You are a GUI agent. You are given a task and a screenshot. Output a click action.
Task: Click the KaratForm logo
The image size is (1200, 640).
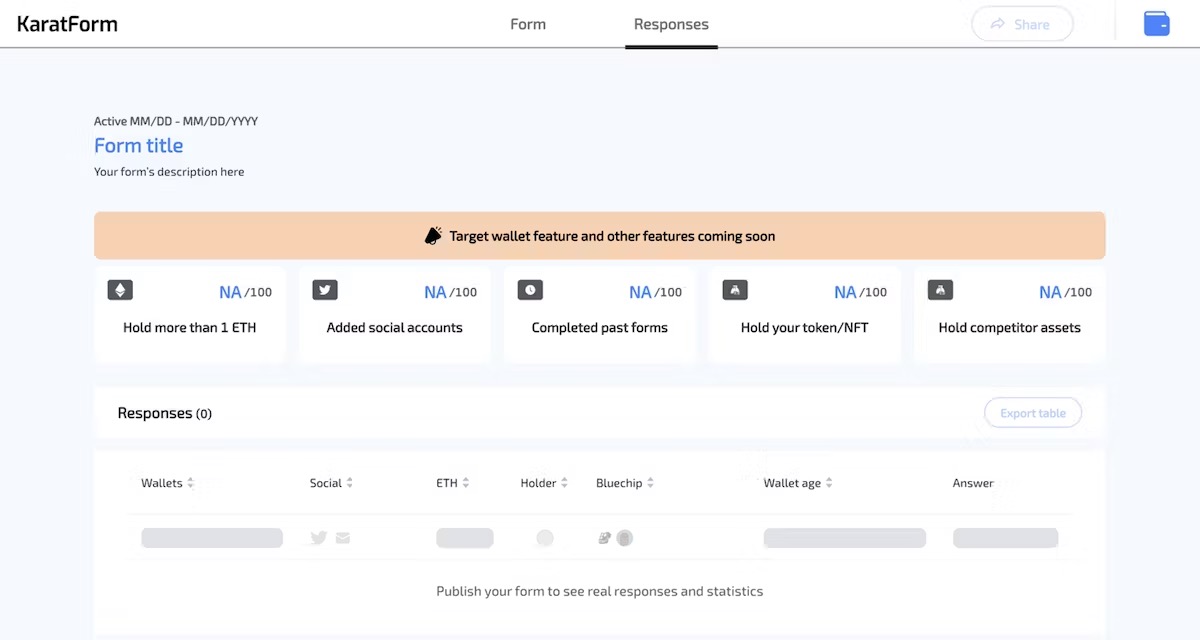67,24
